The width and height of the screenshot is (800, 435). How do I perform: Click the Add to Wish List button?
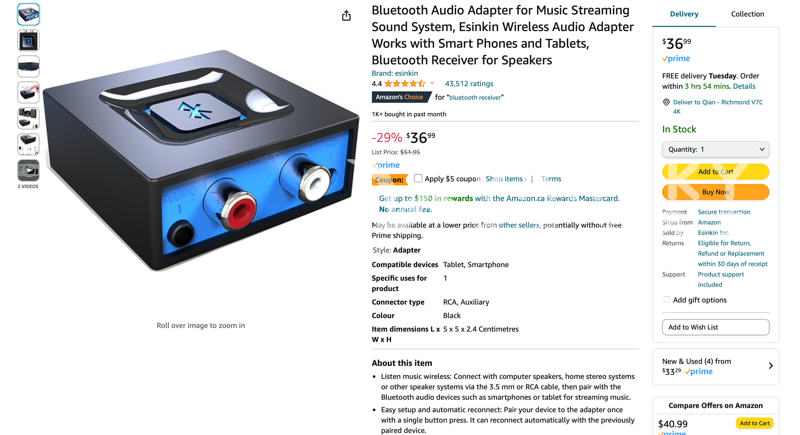tap(715, 327)
